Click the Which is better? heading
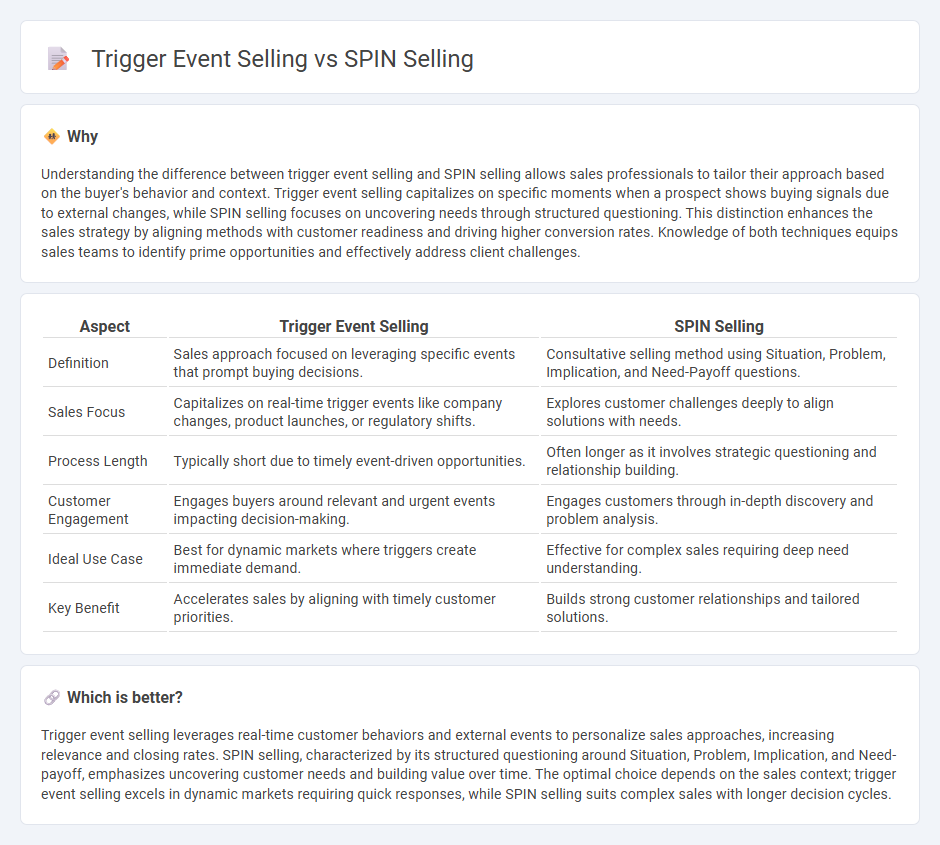 pos(125,698)
